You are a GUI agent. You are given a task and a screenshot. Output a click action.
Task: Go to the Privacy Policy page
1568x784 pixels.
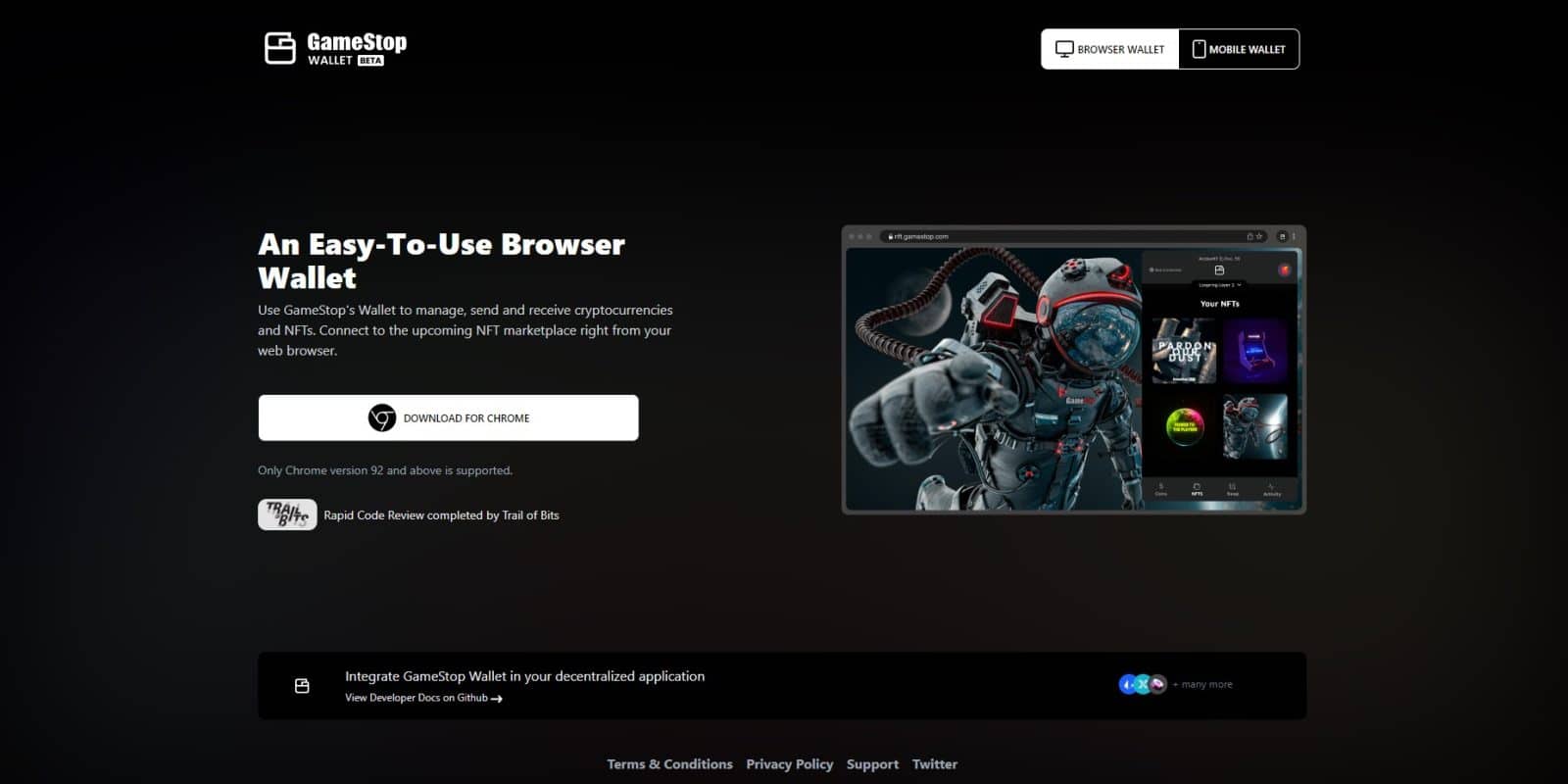pos(789,764)
